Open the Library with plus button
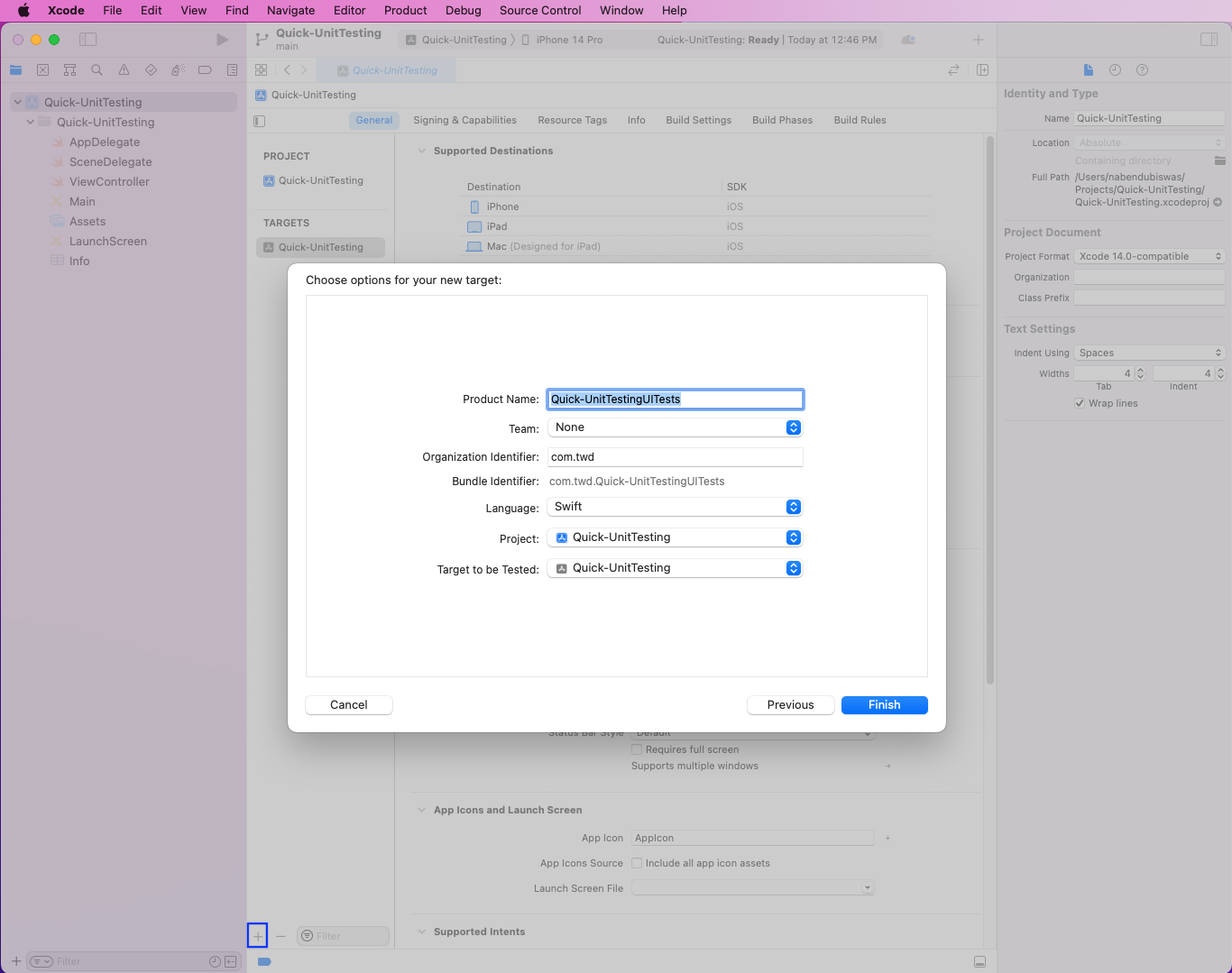The width and height of the screenshot is (1232, 973). pyautogui.click(x=979, y=40)
